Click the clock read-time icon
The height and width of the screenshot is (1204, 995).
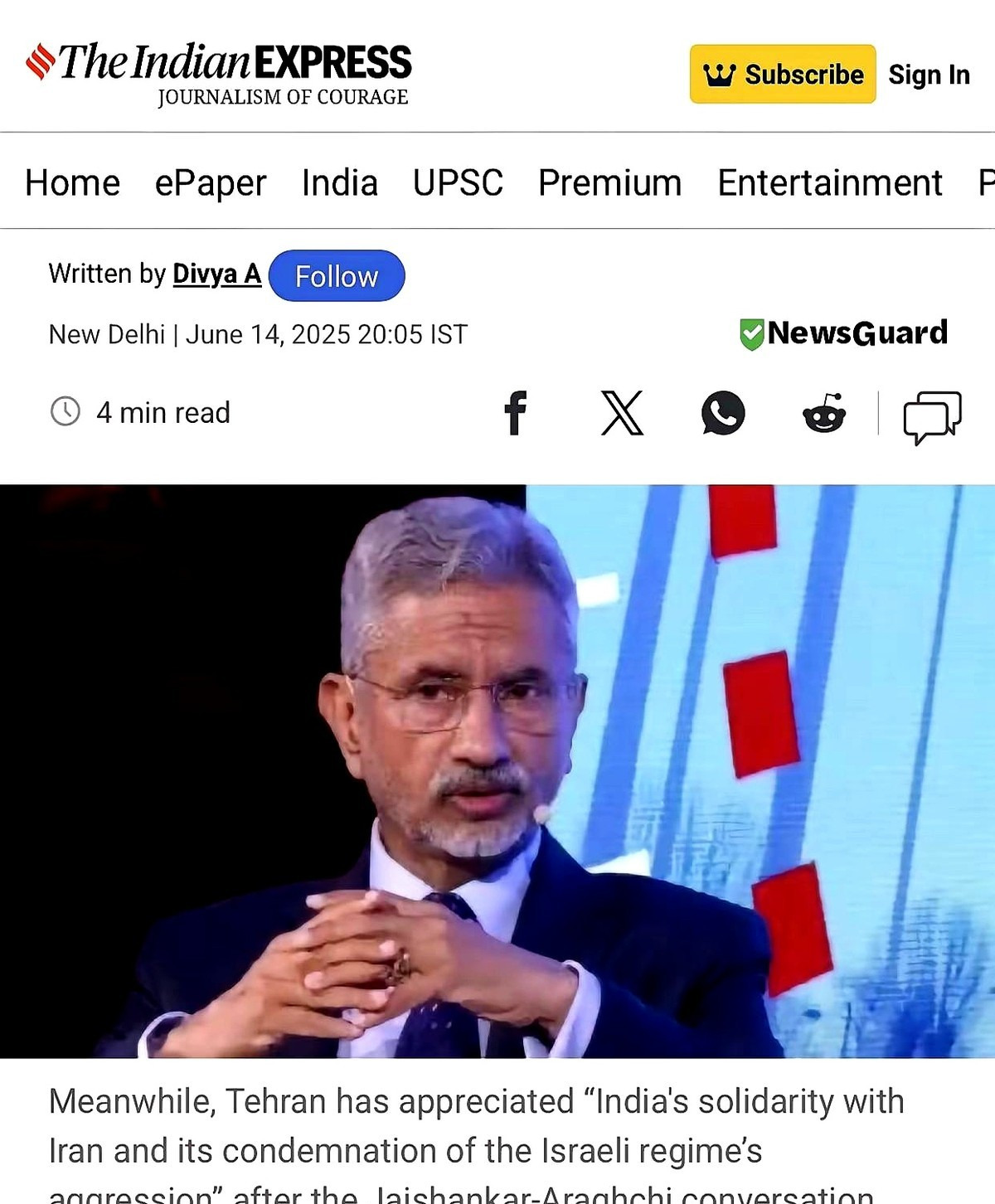point(66,411)
